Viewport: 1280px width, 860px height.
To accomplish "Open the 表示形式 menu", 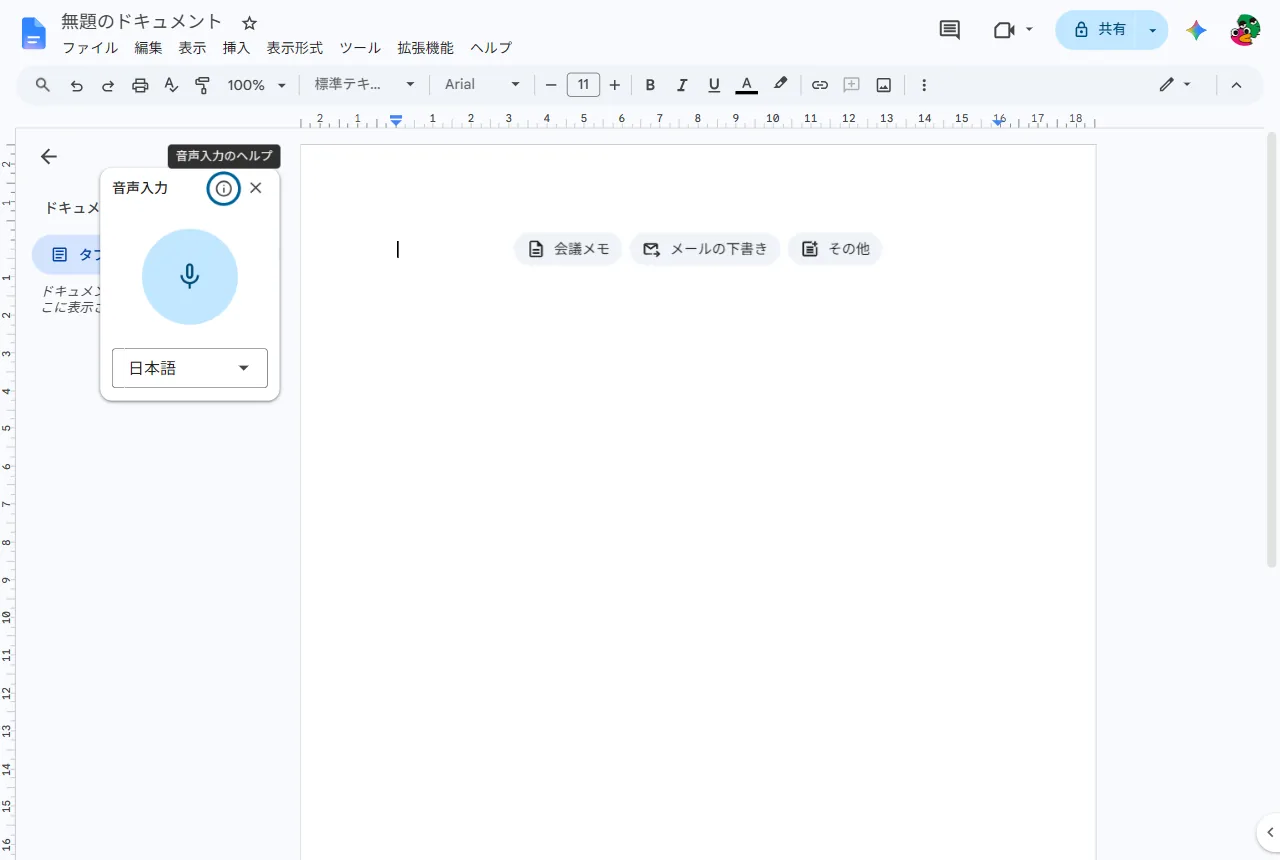I will 295,48.
